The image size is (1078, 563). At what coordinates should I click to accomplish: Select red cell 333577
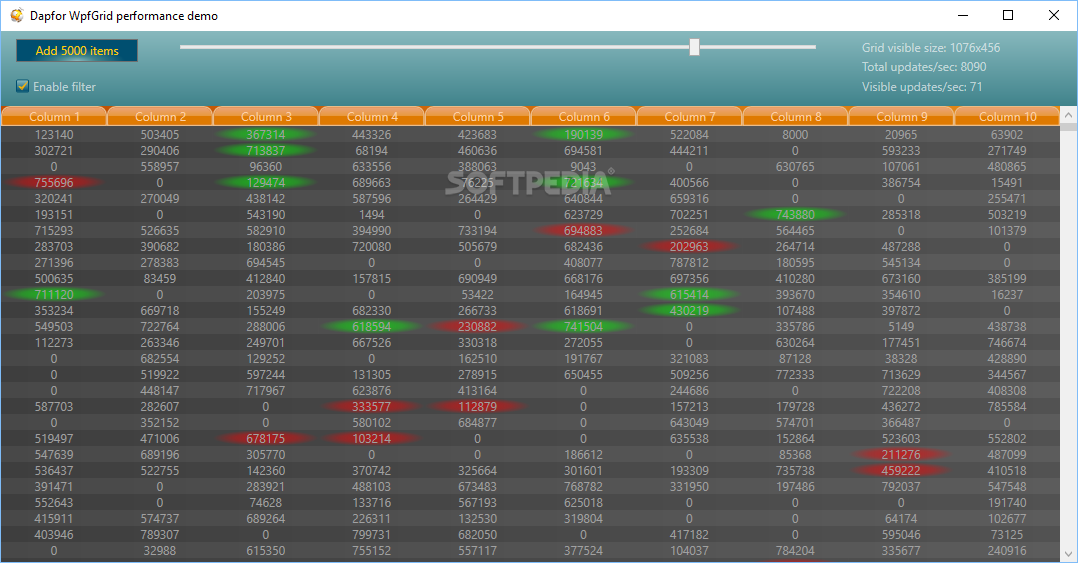click(372, 407)
